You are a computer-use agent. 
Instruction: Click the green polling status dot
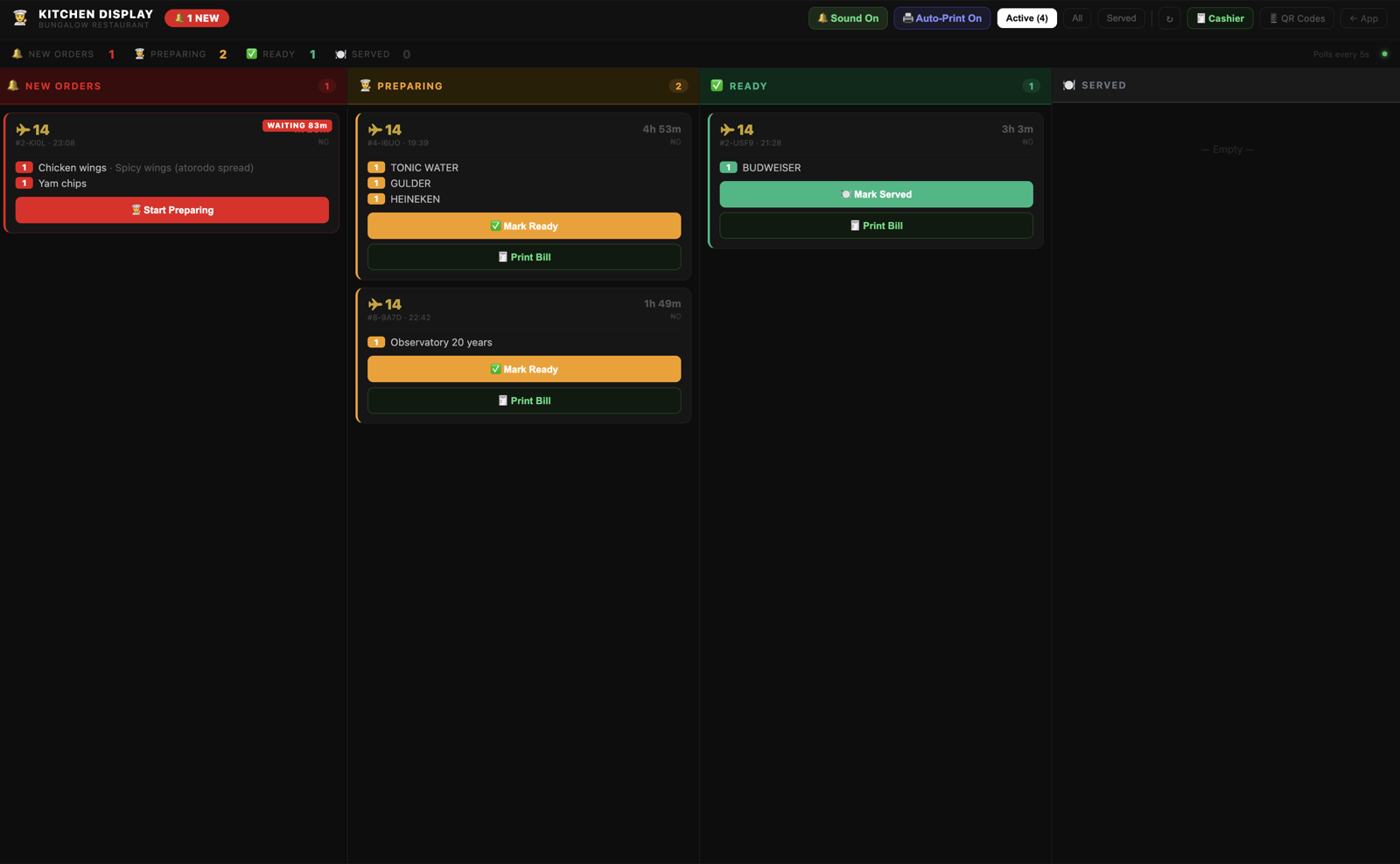click(x=1384, y=54)
